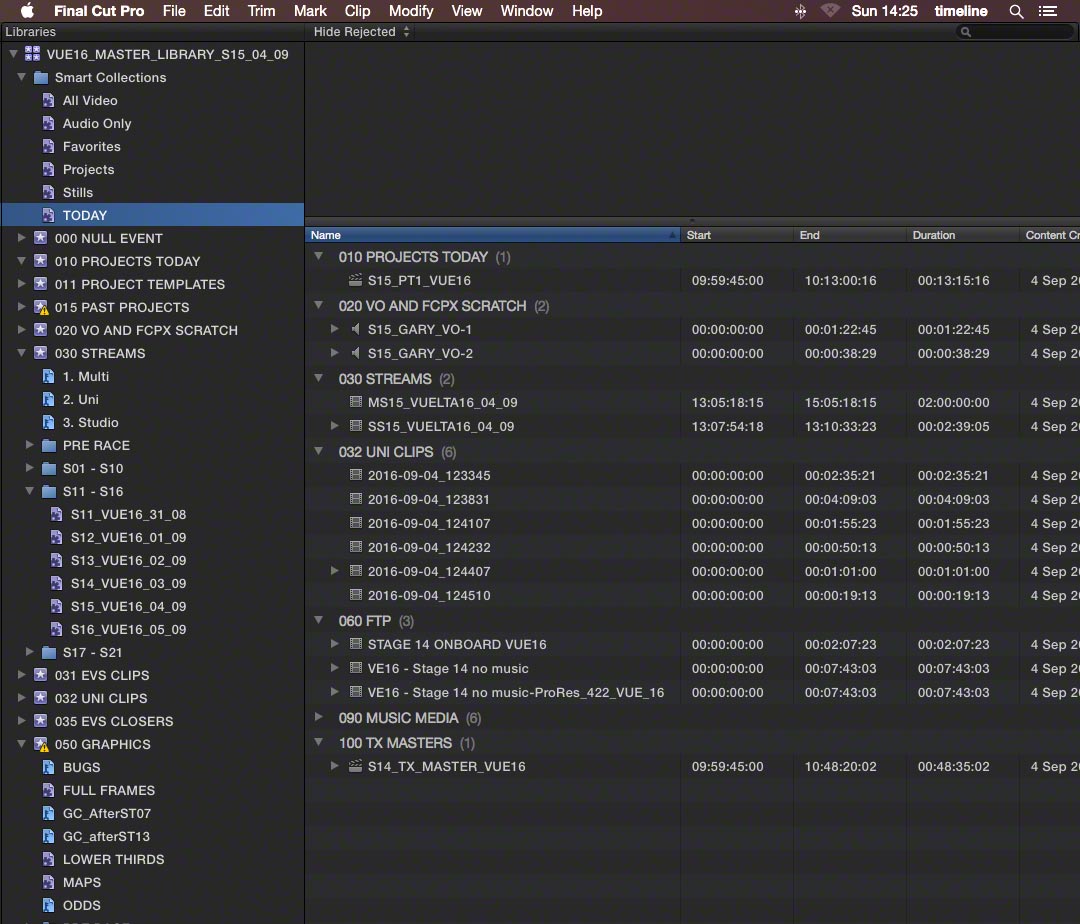Expand the 090 MUSIC MEDIA group
Screen dimensions: 1080x924
[x=318, y=717]
